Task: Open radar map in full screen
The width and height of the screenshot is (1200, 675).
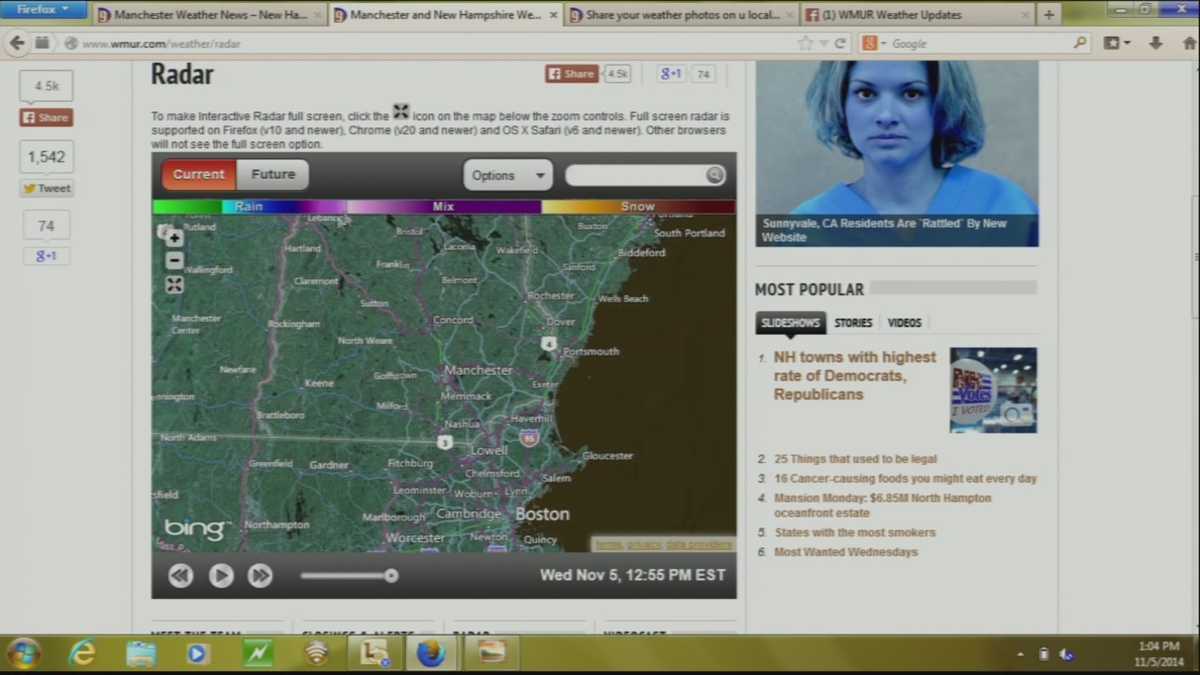Action: [174, 285]
